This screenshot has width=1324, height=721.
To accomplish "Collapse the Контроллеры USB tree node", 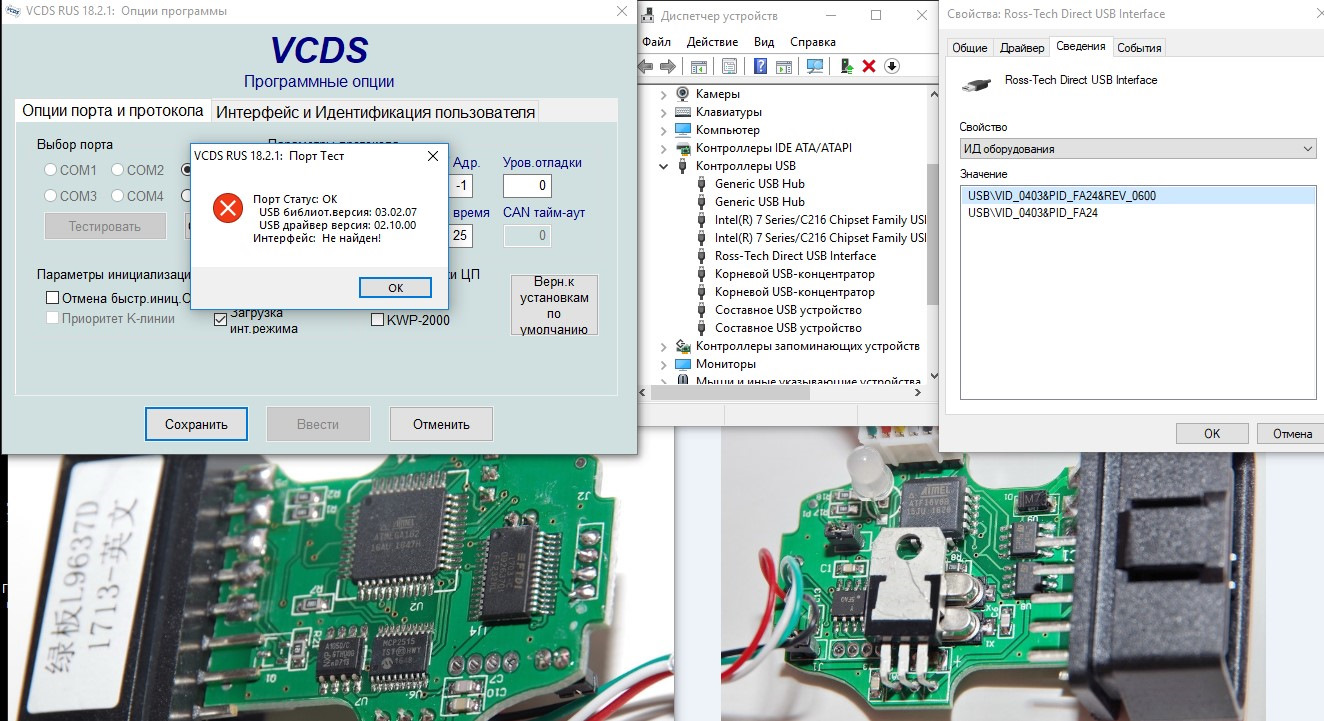I will (x=664, y=166).
